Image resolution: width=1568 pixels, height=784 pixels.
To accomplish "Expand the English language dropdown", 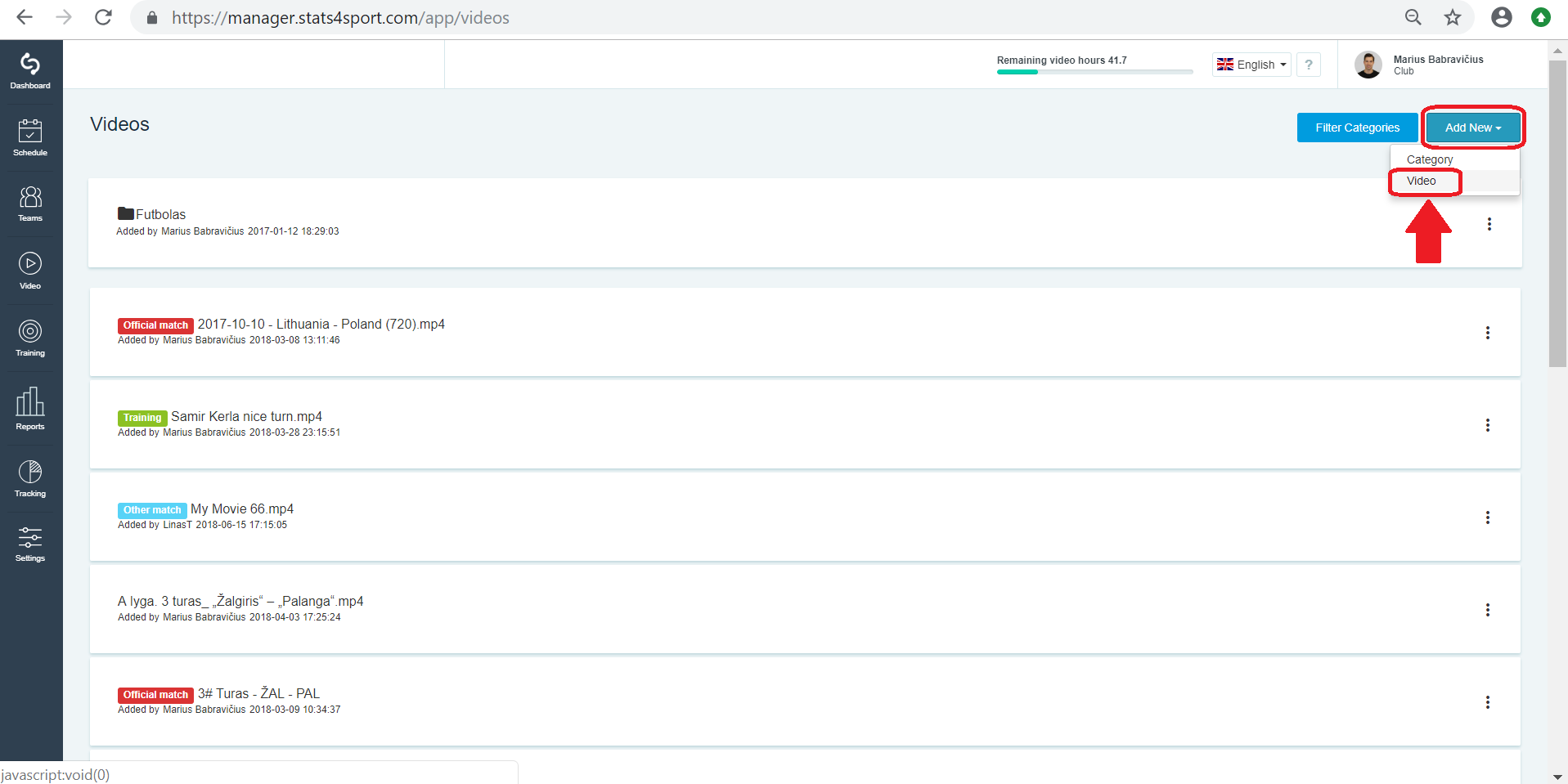I will point(1251,65).
